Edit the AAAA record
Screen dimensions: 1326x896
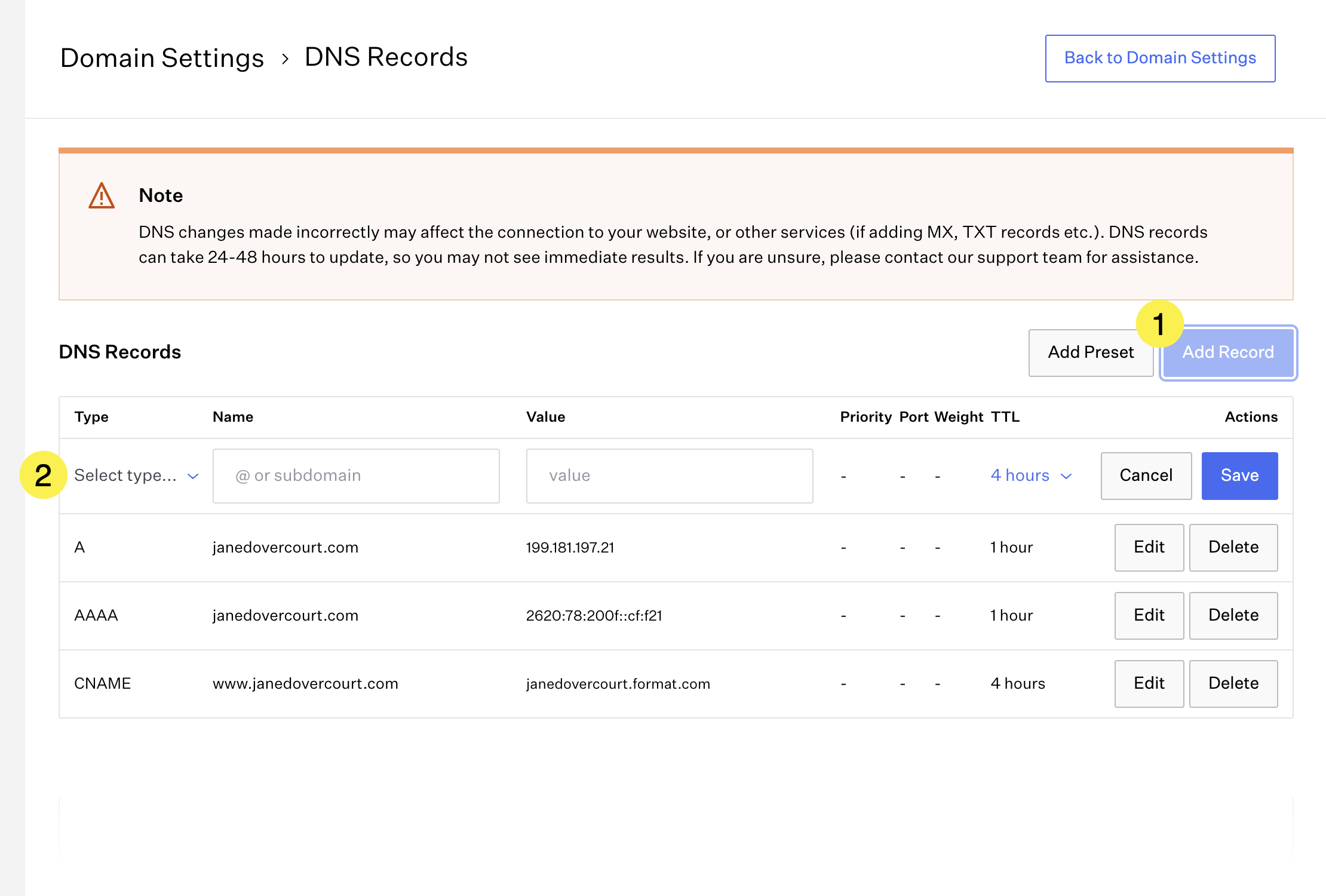coord(1149,615)
